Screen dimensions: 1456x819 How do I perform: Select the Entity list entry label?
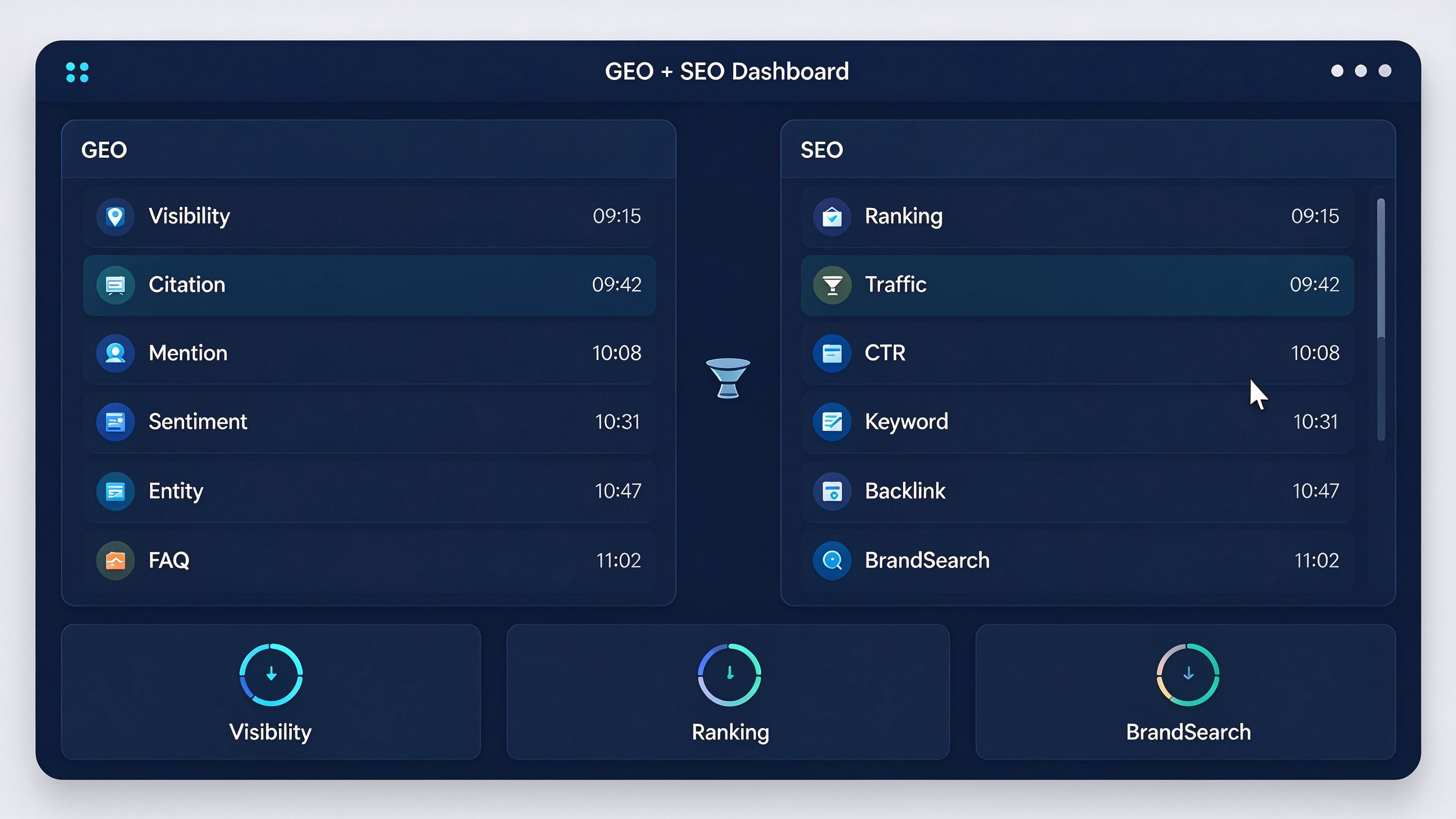coord(176,491)
